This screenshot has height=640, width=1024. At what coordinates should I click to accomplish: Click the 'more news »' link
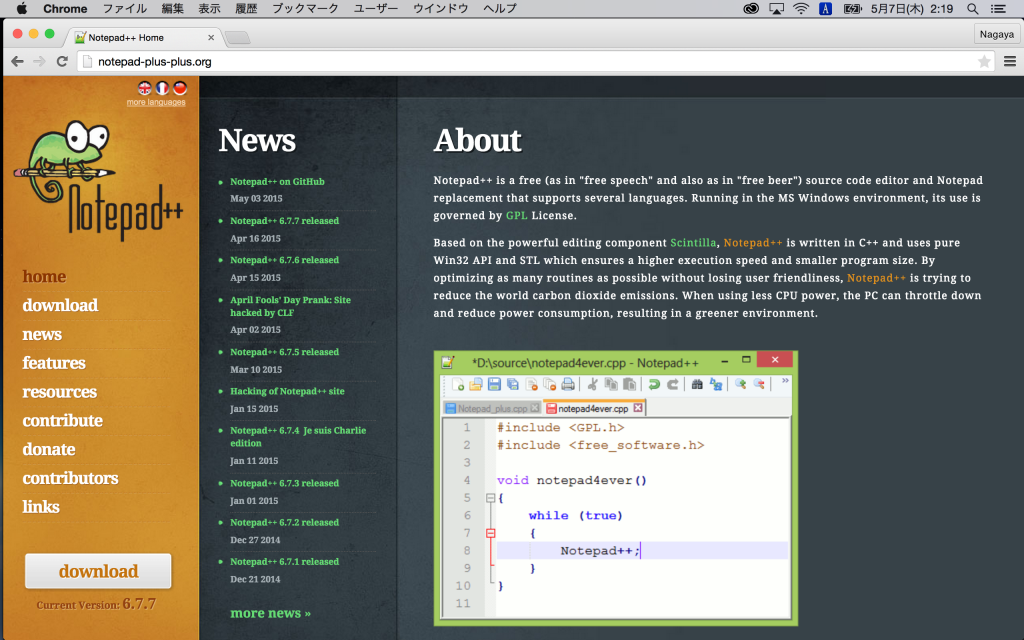pyautogui.click(x=270, y=613)
